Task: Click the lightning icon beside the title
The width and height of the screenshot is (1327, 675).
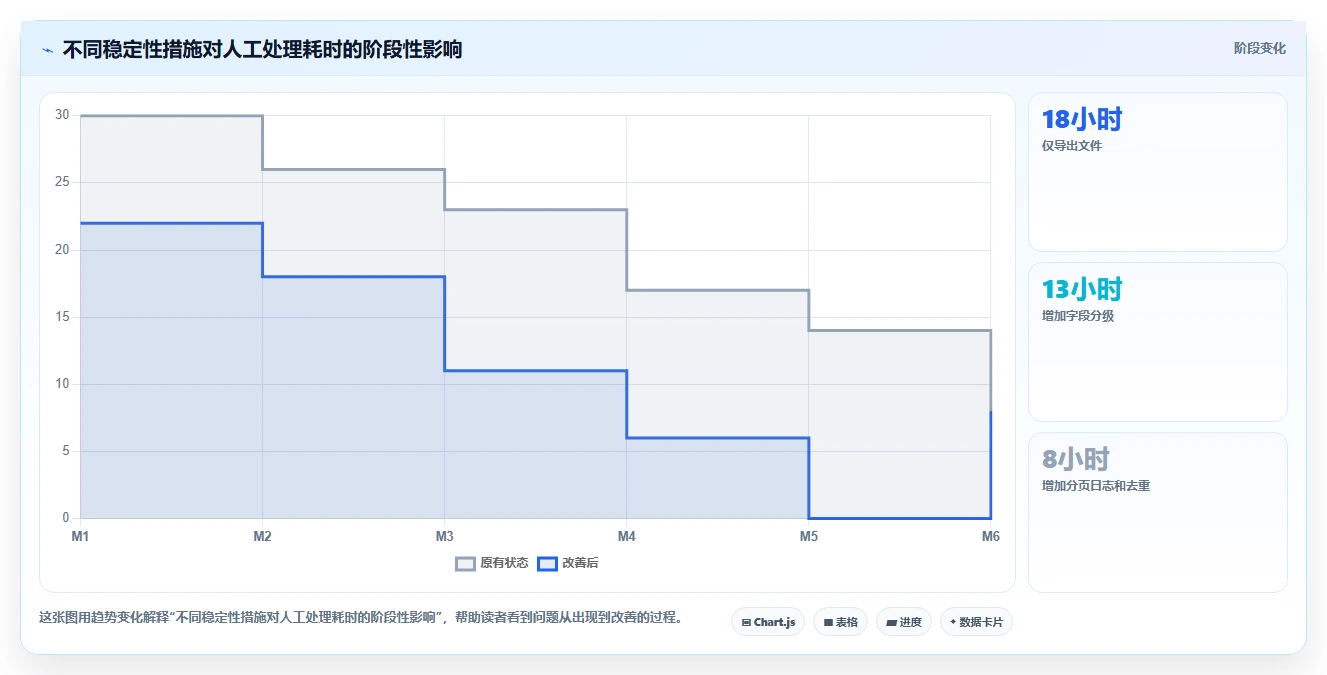Action: (x=47, y=50)
